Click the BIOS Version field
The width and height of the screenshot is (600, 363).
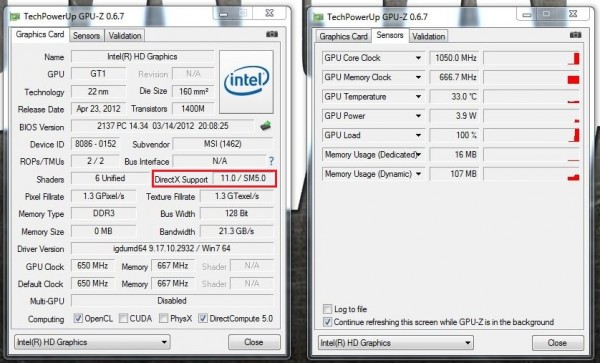[x=163, y=126]
